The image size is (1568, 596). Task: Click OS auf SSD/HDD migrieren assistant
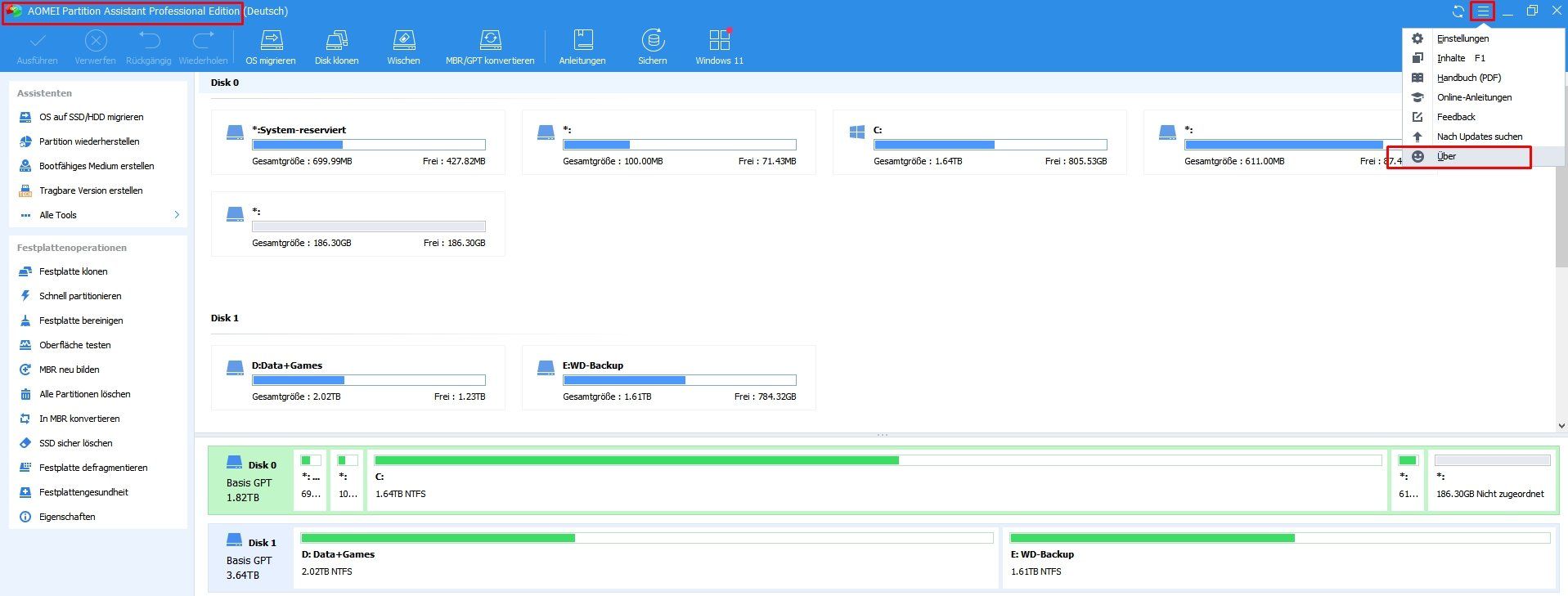91,117
